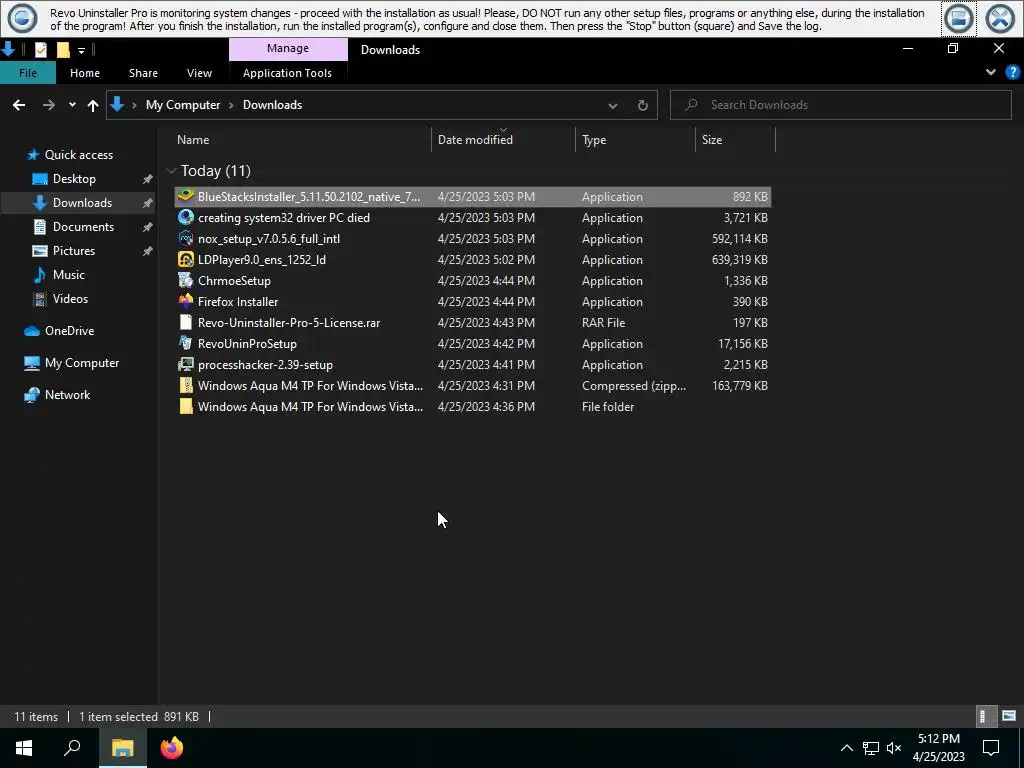Screen dimensions: 1024x768
Task: Go up one folder level arrow
Action: point(93,104)
